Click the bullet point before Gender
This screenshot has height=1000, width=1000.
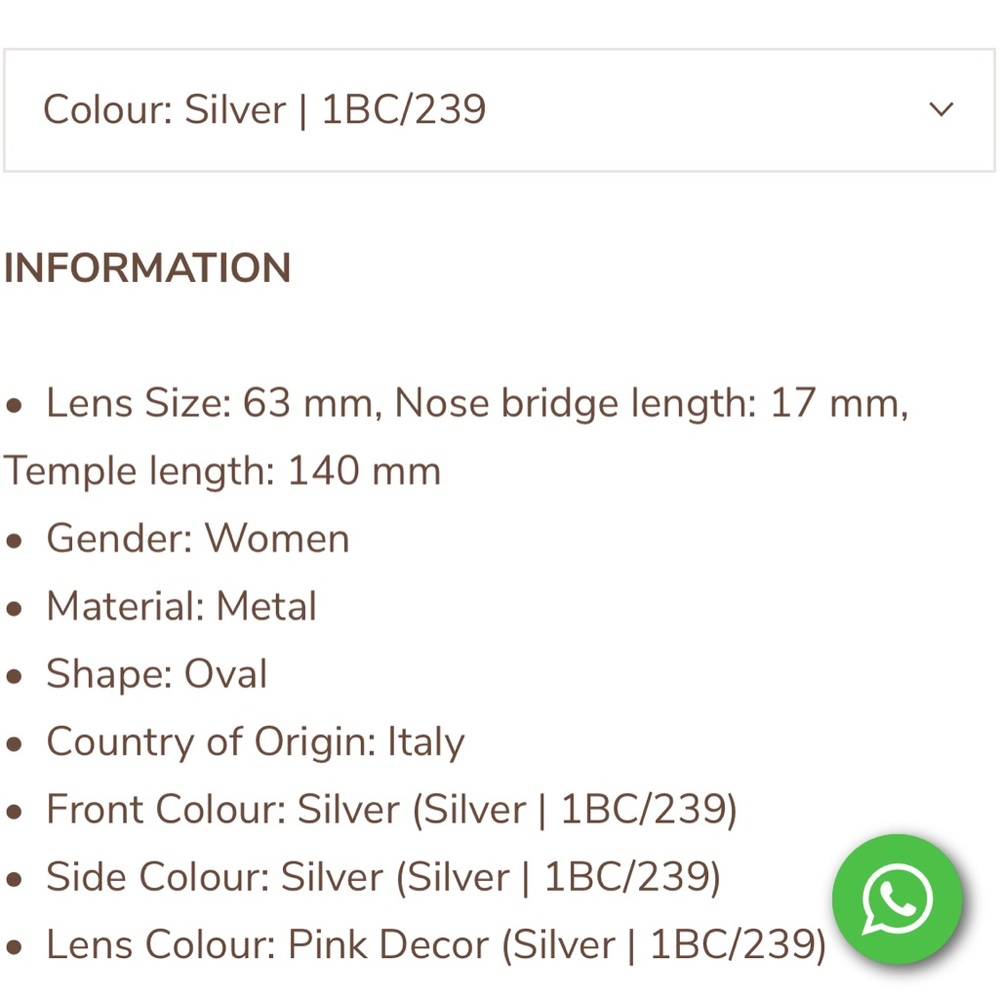tap(14, 541)
